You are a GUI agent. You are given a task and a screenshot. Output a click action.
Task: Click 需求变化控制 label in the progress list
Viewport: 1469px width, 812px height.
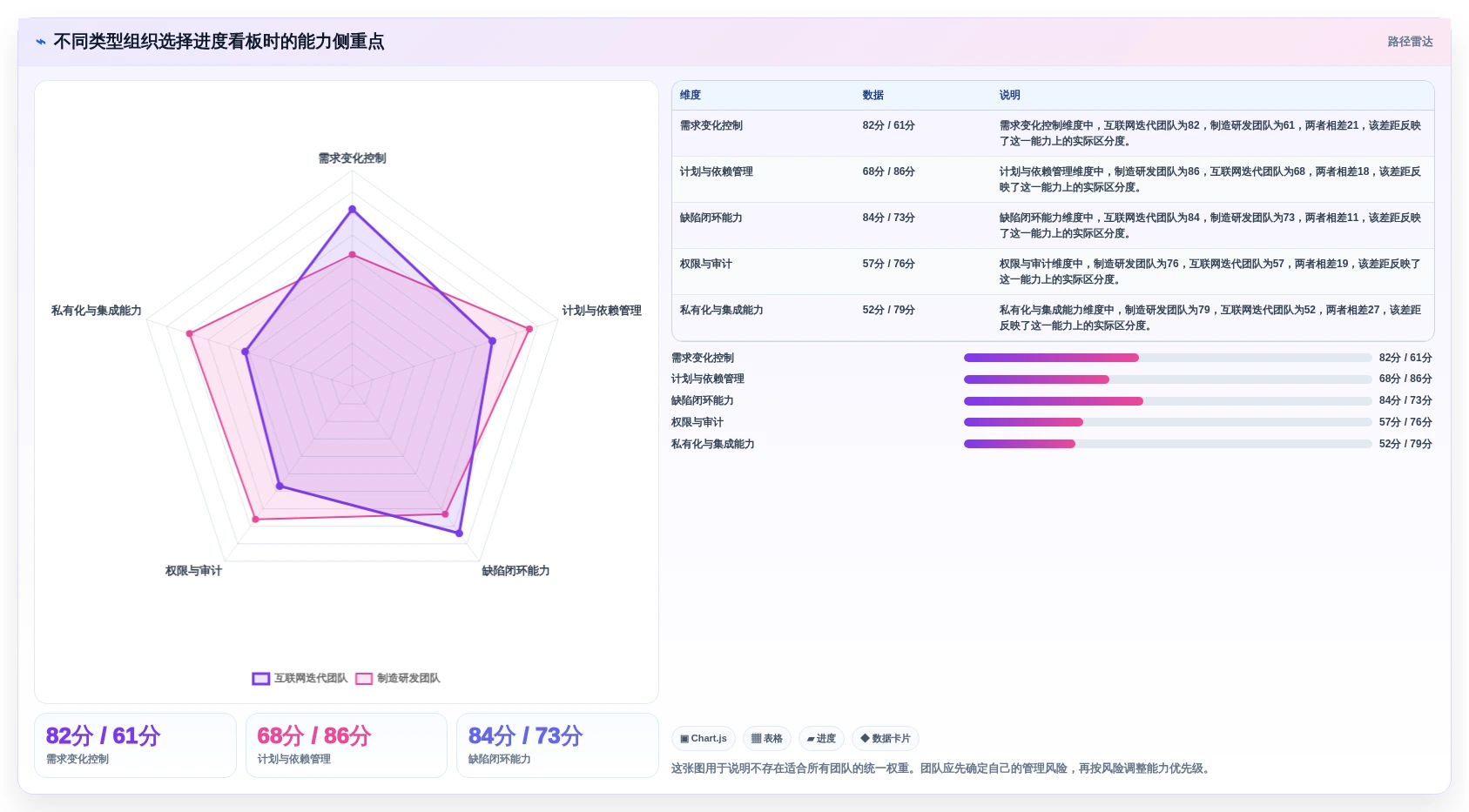703,358
